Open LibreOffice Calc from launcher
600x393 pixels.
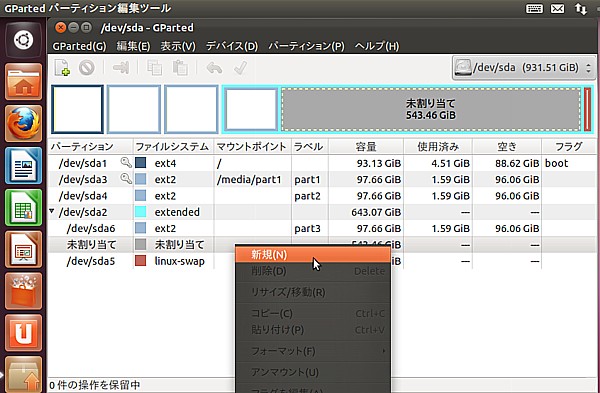click(24, 207)
